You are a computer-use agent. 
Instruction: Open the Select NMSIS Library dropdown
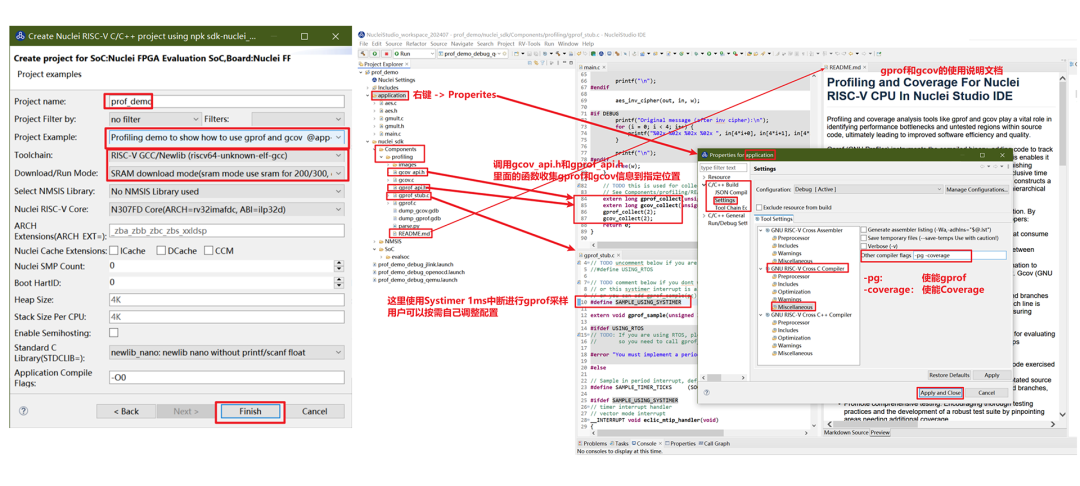tap(226, 191)
